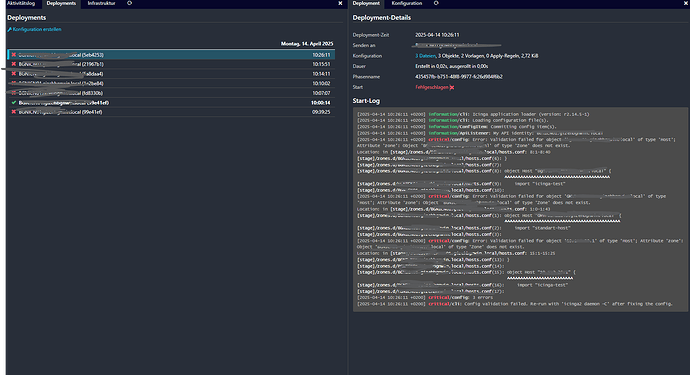The image size is (690, 375).
Task: Open the Aktivitätslog tab
Action: tap(21, 3)
